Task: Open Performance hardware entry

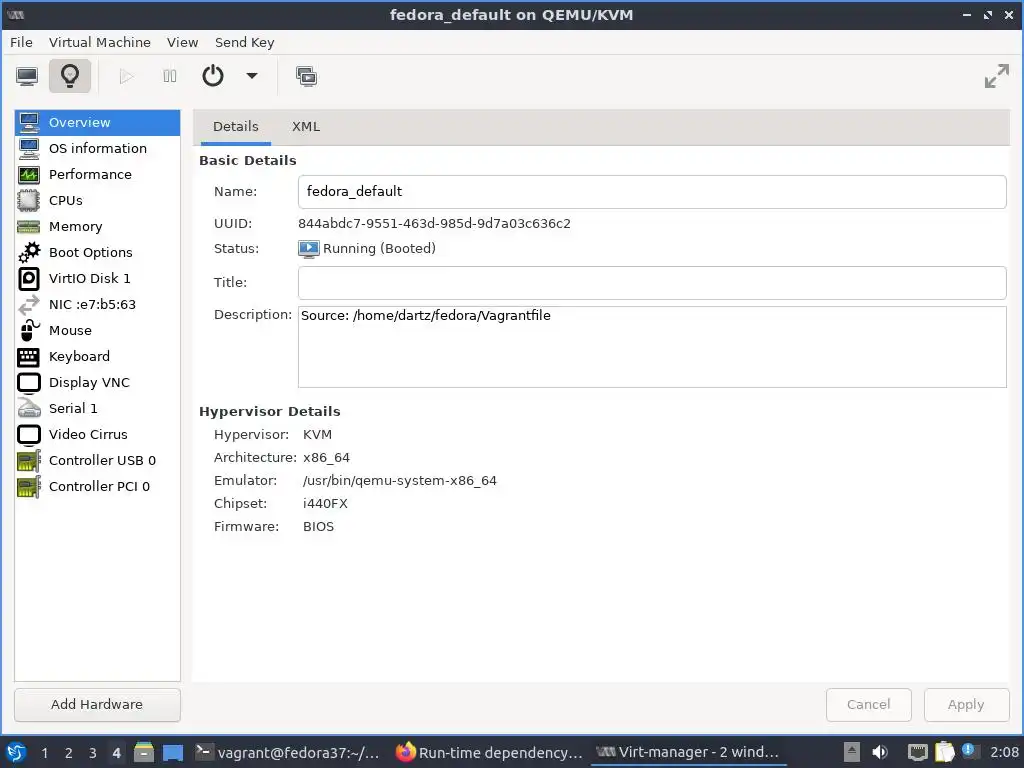Action: pyautogui.click(x=97, y=174)
